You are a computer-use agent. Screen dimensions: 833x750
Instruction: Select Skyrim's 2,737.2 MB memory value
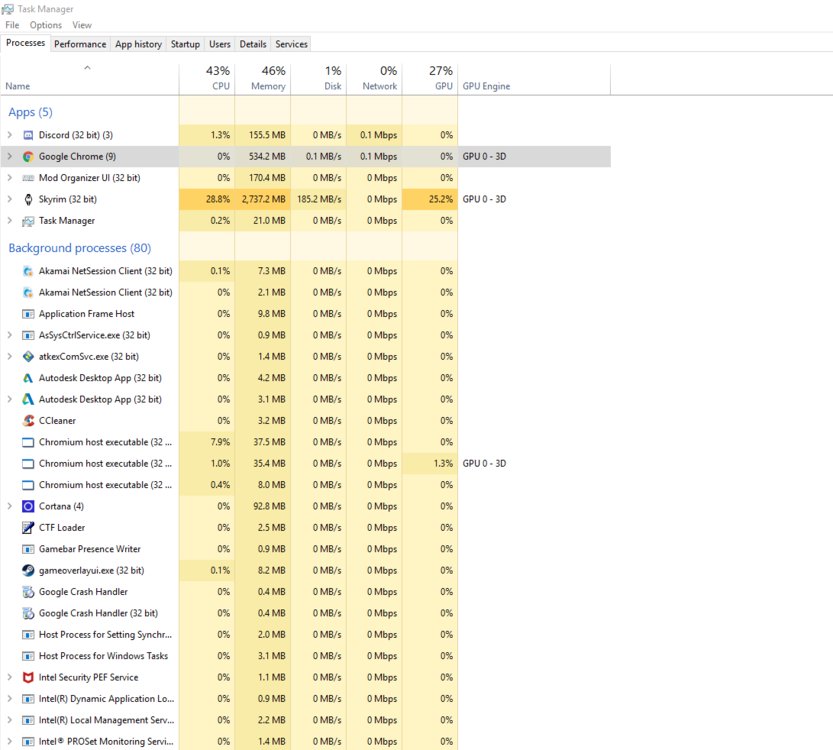click(x=263, y=199)
